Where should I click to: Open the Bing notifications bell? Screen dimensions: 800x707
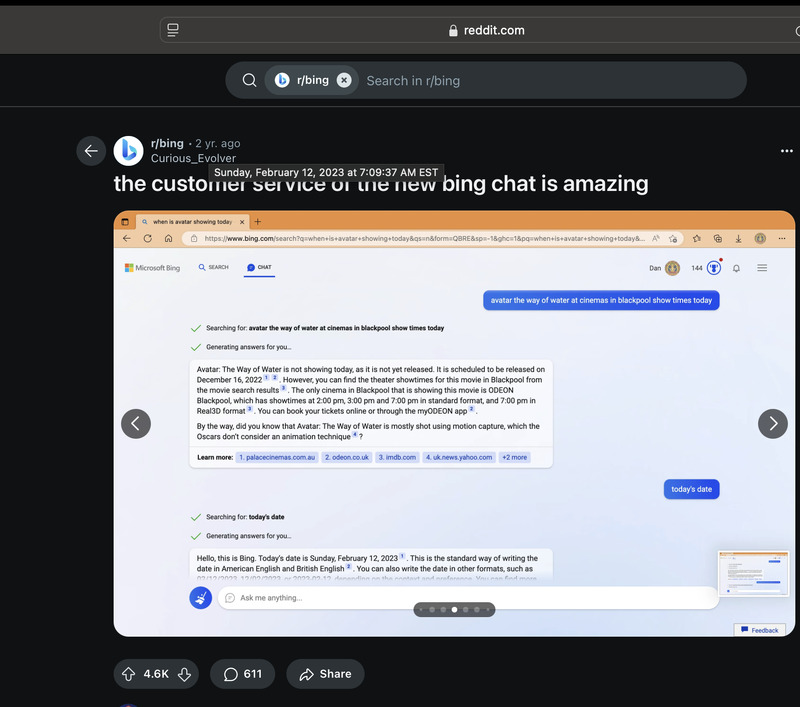(736, 268)
